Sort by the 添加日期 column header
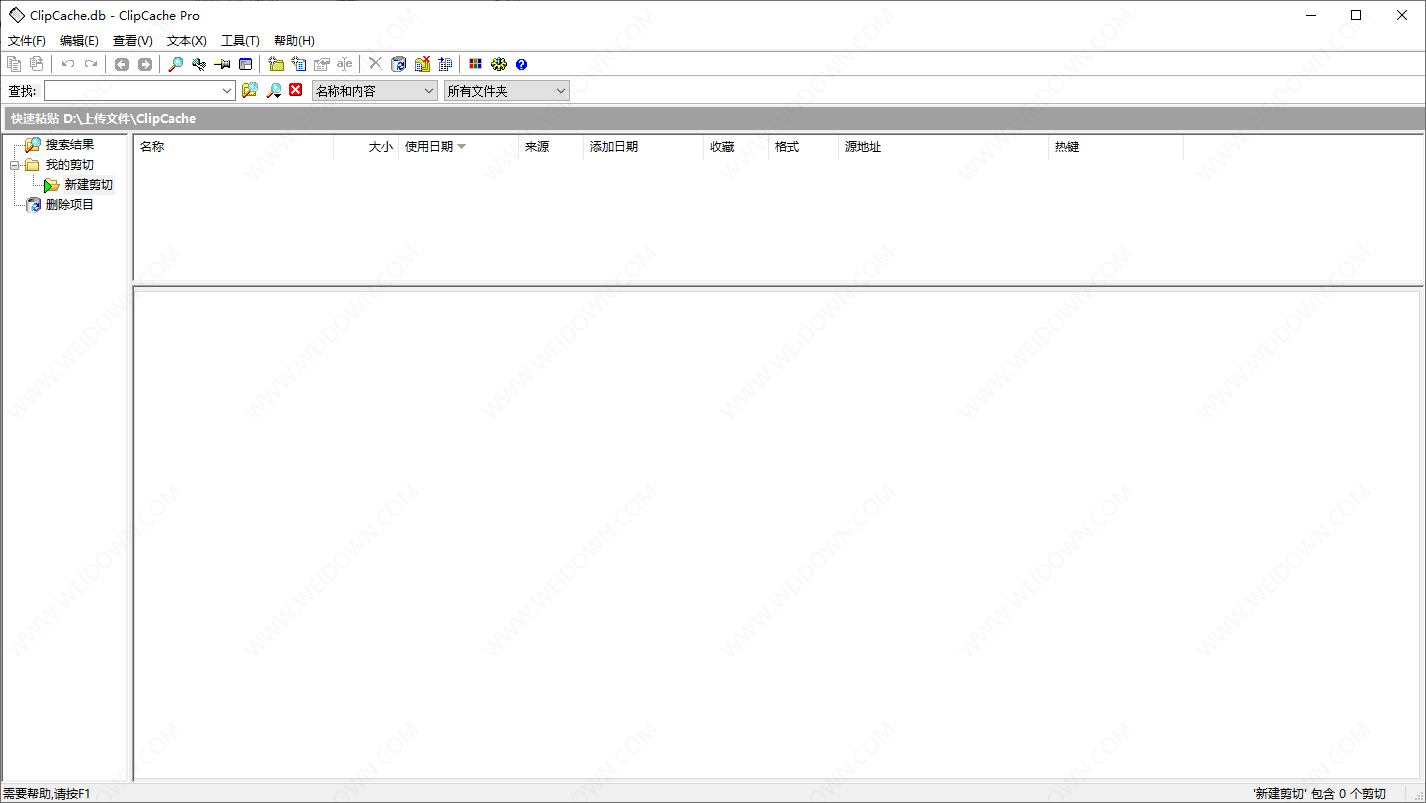 pos(644,147)
